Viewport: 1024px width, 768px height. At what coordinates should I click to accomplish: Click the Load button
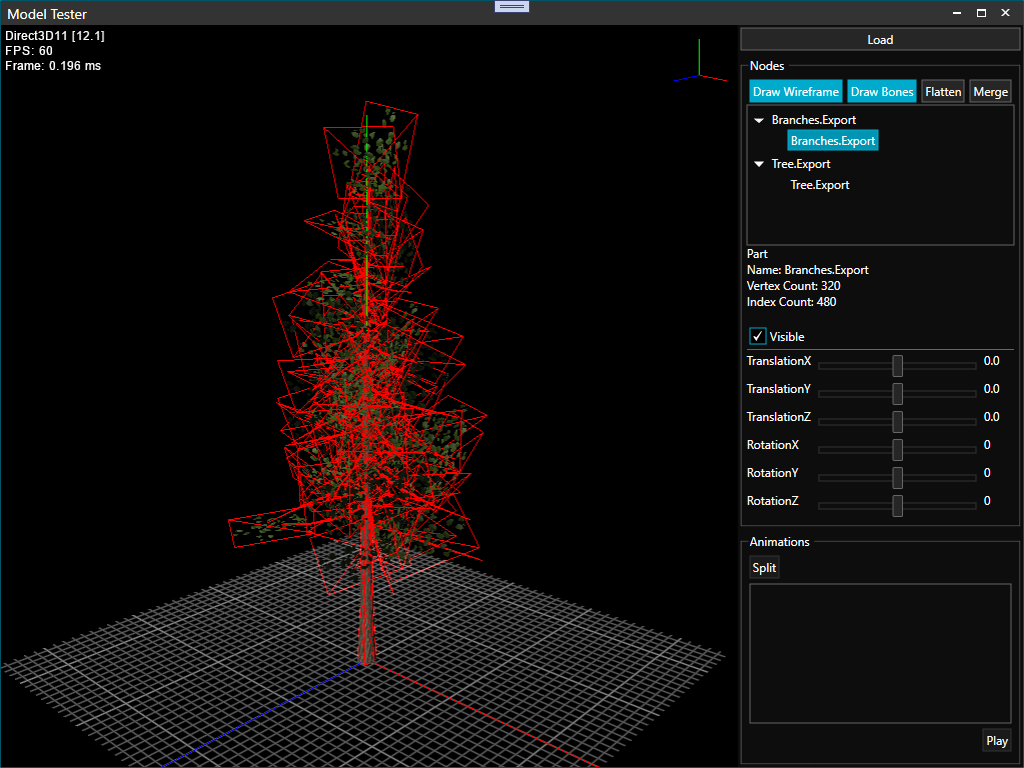tap(880, 39)
